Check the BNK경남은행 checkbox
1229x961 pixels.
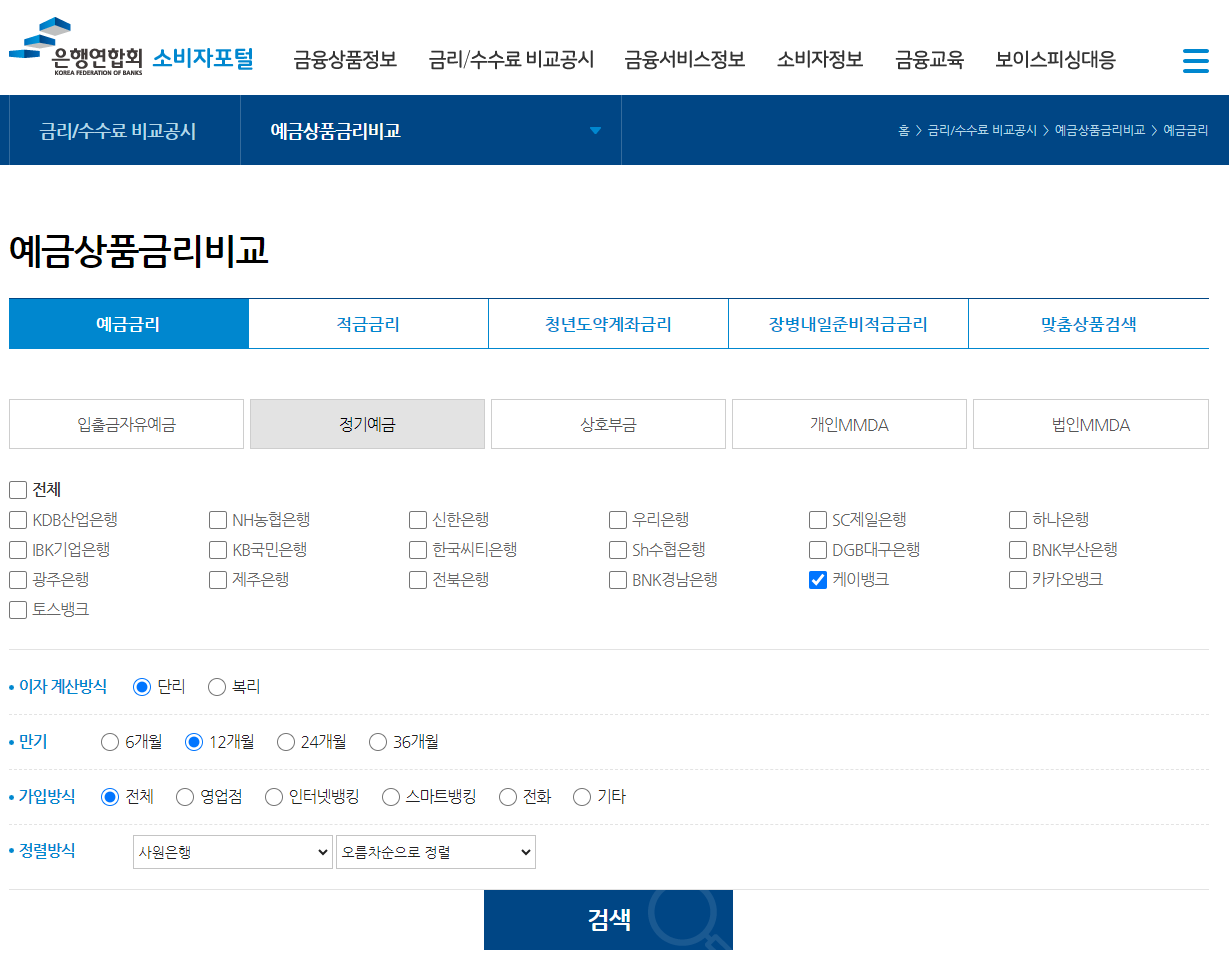(x=618, y=580)
